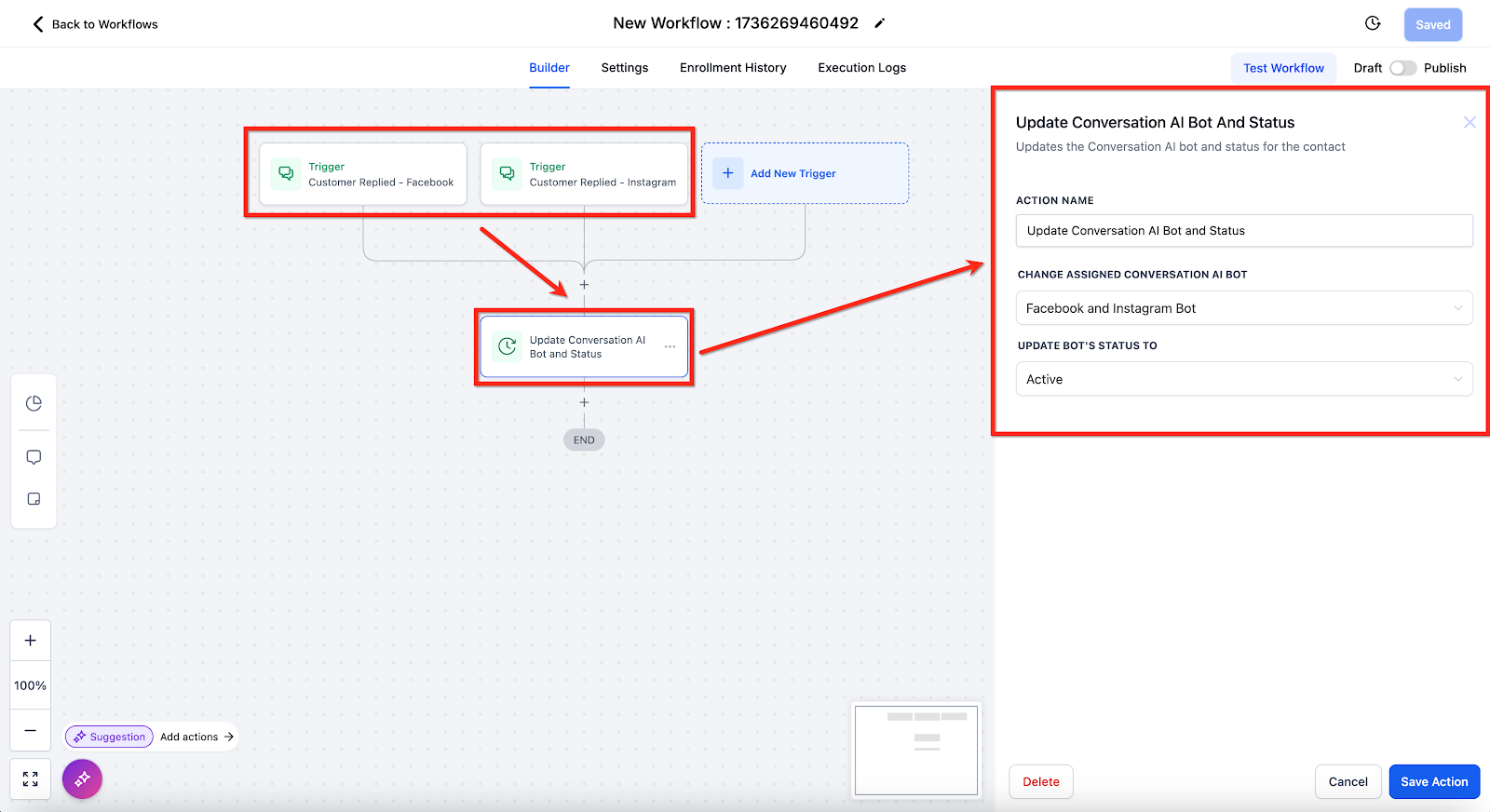Select the Customer Replied - Facebook trigger label
This screenshot has width=1490, height=812.
point(381,183)
